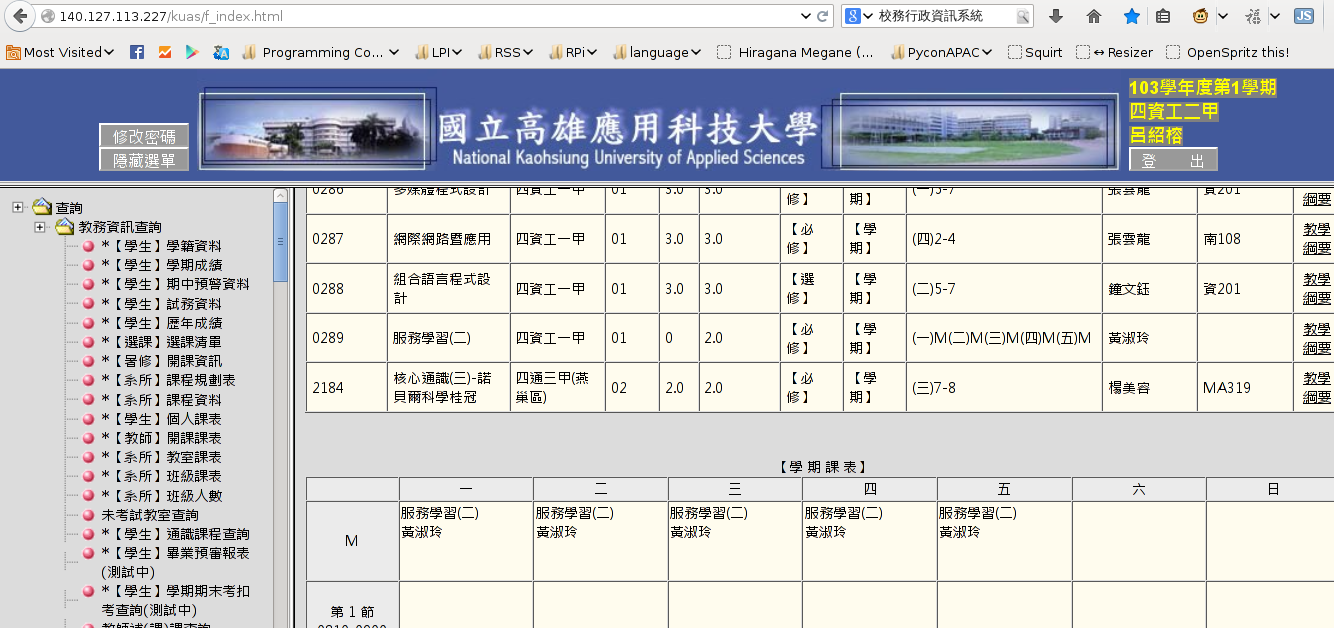Viewport: 1334px width, 628px height.
Task: Open the 期中預警資料 tree item
Action: click(x=175, y=284)
